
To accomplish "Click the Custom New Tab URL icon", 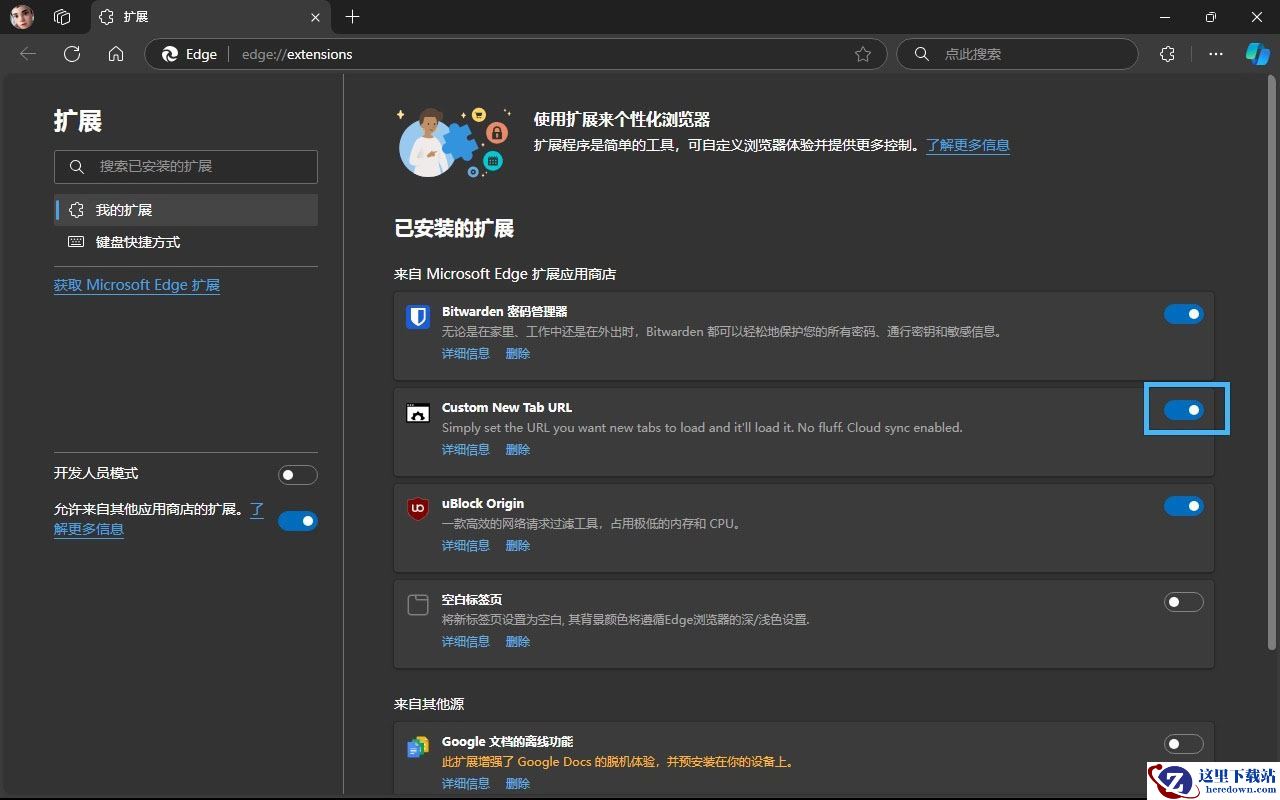I will pyautogui.click(x=418, y=413).
